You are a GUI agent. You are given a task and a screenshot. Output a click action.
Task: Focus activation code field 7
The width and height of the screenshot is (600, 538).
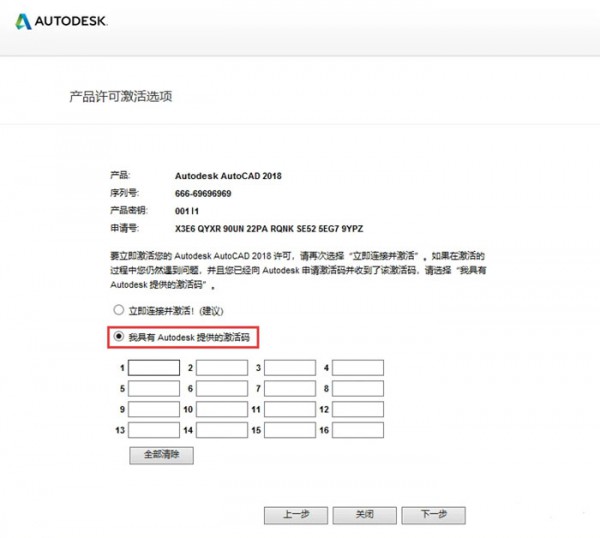(290, 388)
